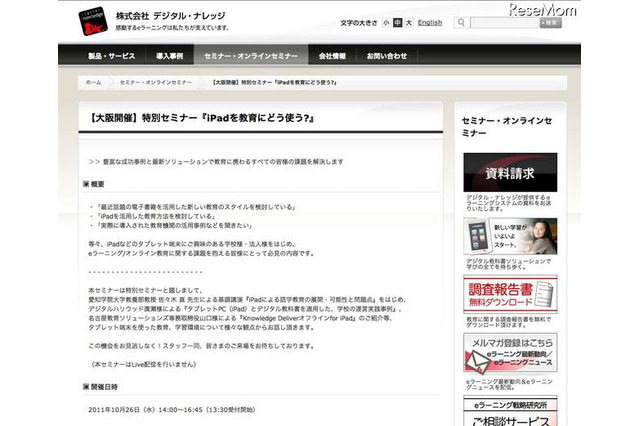Viewport: 640px width, 426px height.
Task: Click caption デジタル教科書ソリューションで学びの全てを持ち歩く
Action: [x=508, y=264]
